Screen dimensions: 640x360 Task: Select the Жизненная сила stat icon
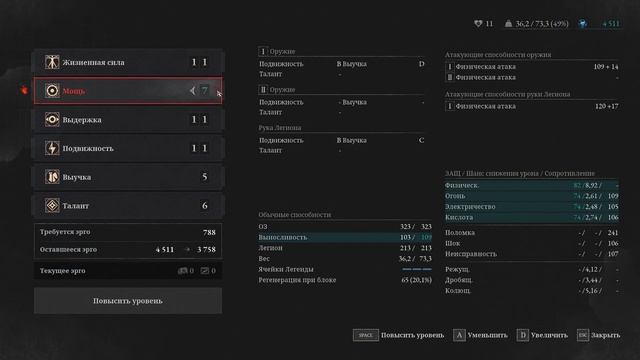tap(52, 62)
